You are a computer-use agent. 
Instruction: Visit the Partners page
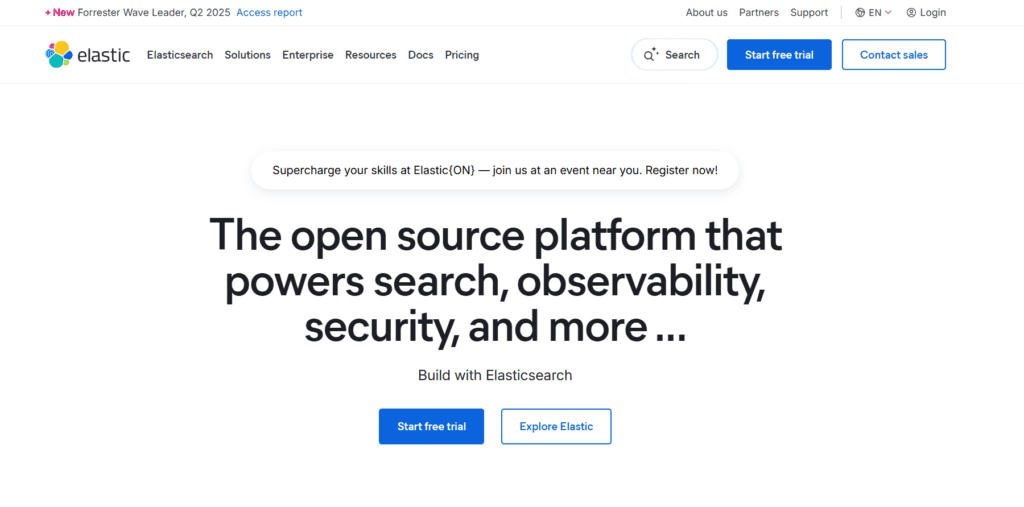[759, 13]
